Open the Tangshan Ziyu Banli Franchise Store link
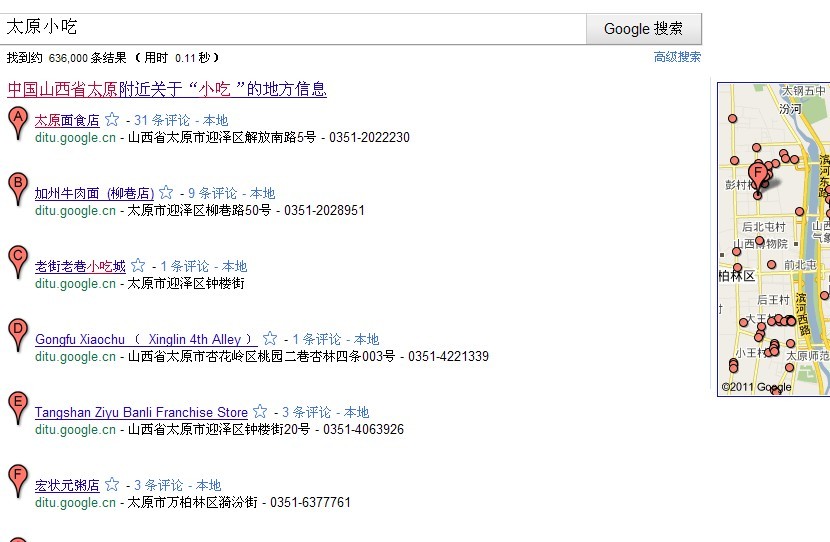This screenshot has height=542, width=830. coord(141,412)
